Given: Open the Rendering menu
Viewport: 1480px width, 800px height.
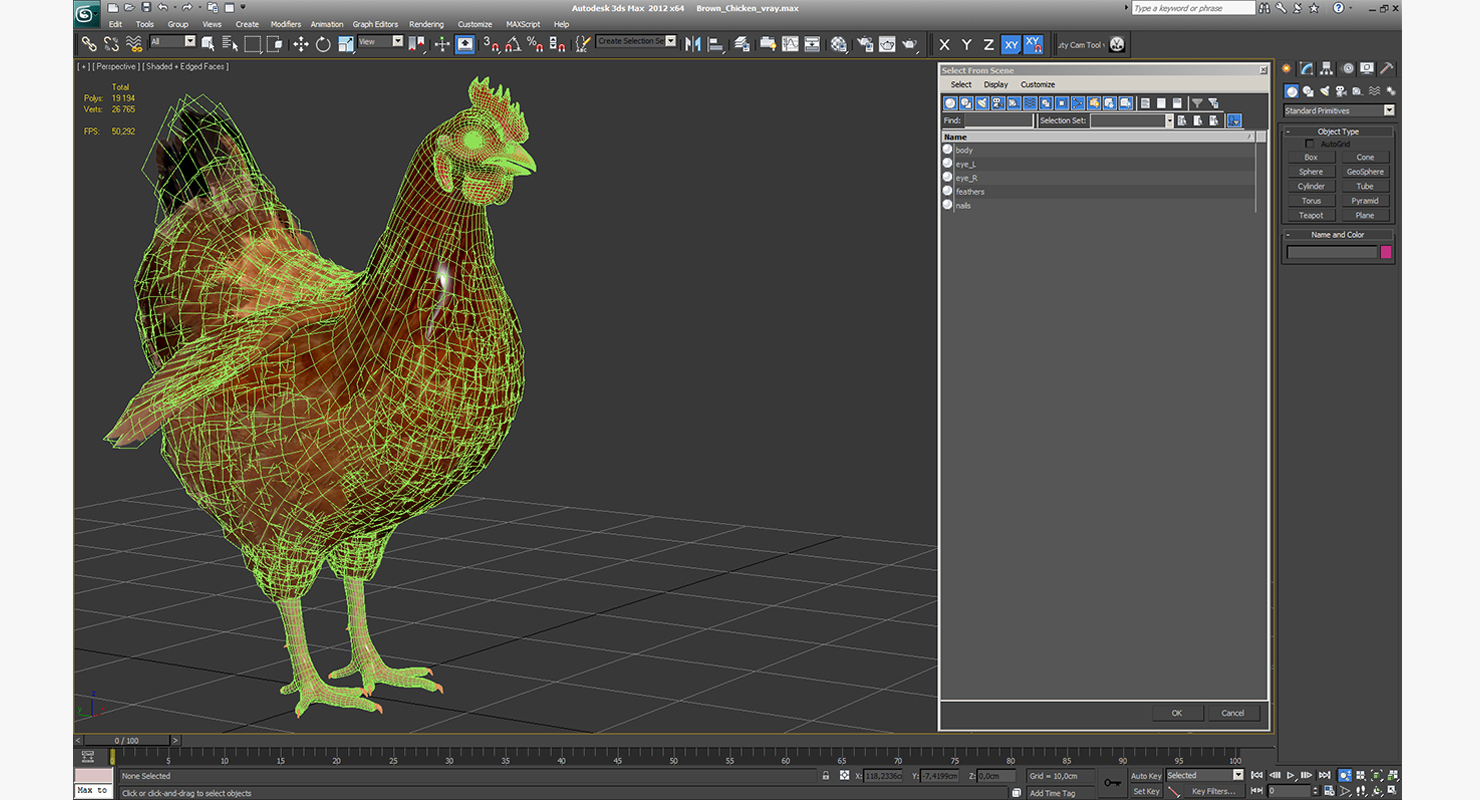Looking at the screenshot, I should (426, 24).
